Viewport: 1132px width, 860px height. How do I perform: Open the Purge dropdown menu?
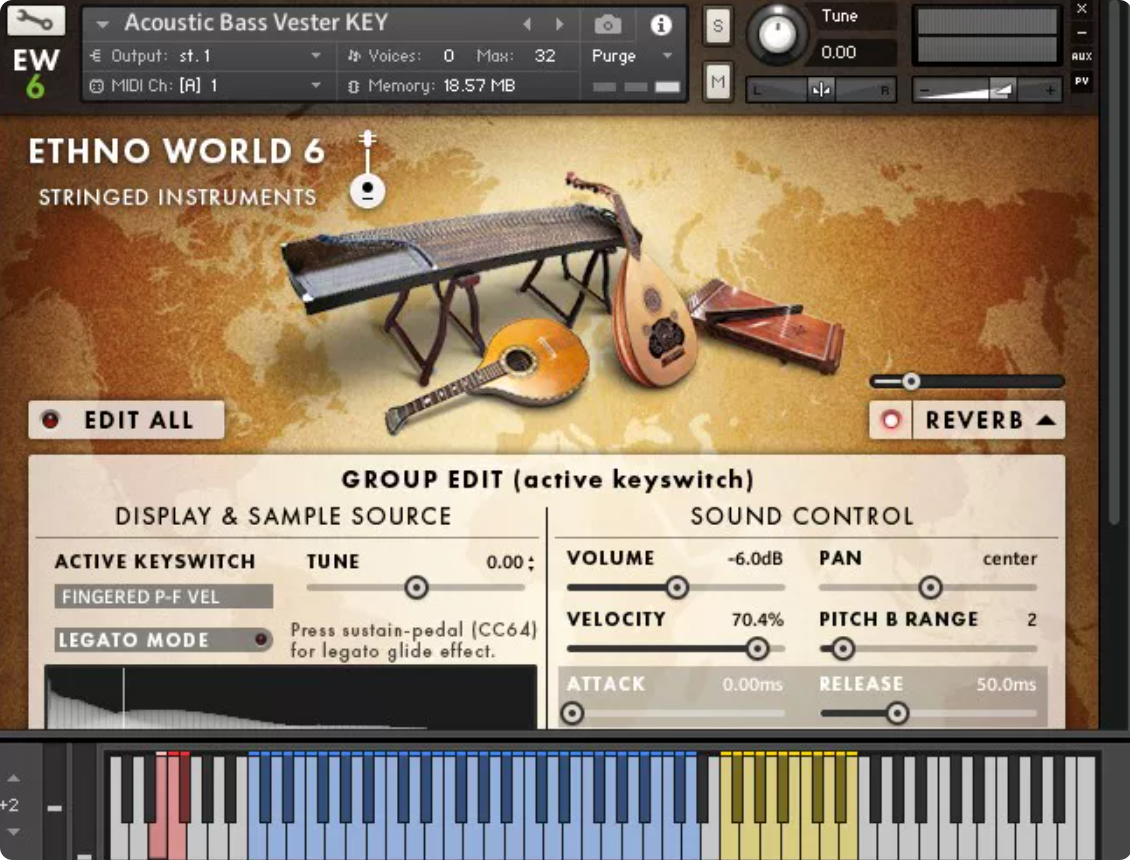(x=632, y=56)
